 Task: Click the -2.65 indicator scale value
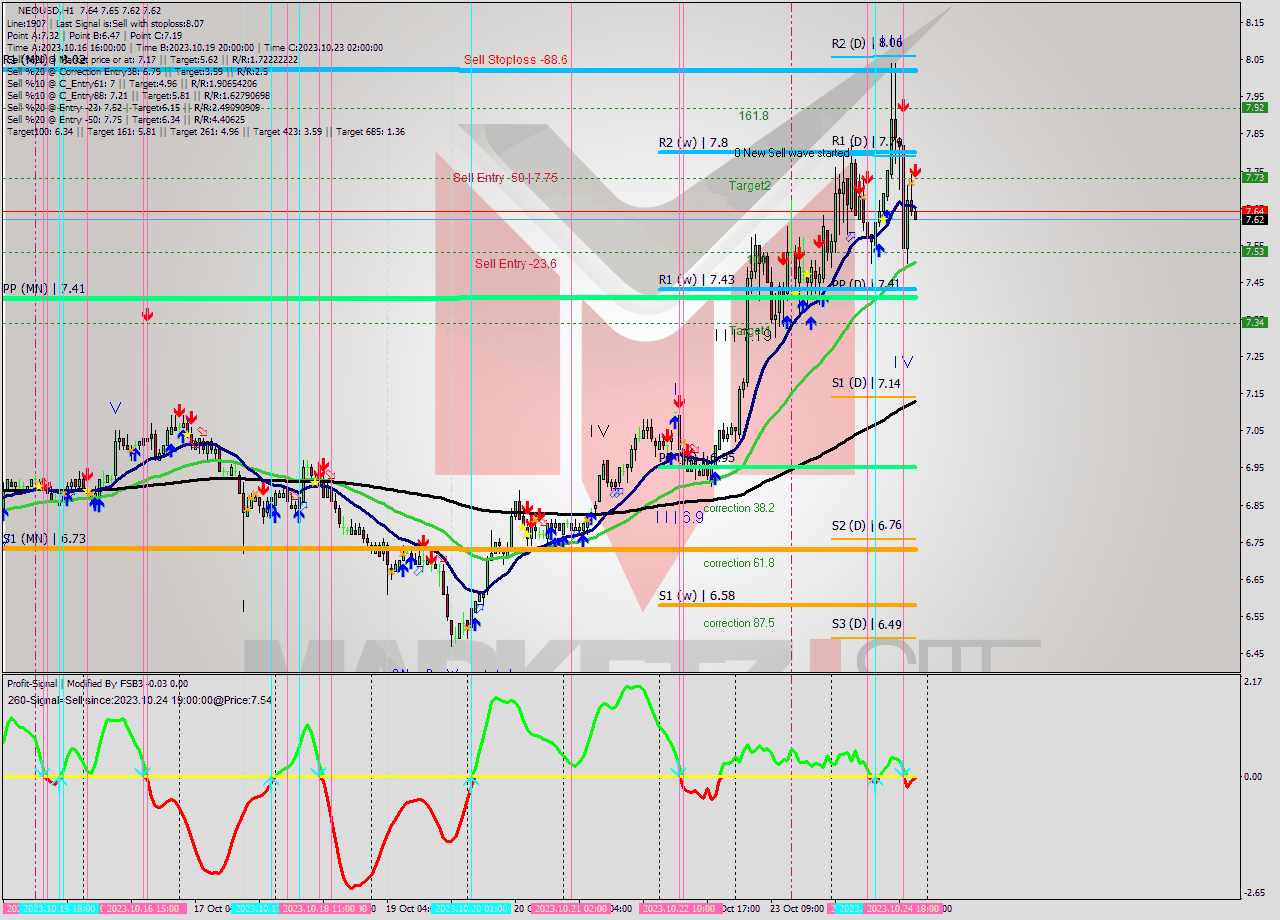click(x=1255, y=893)
